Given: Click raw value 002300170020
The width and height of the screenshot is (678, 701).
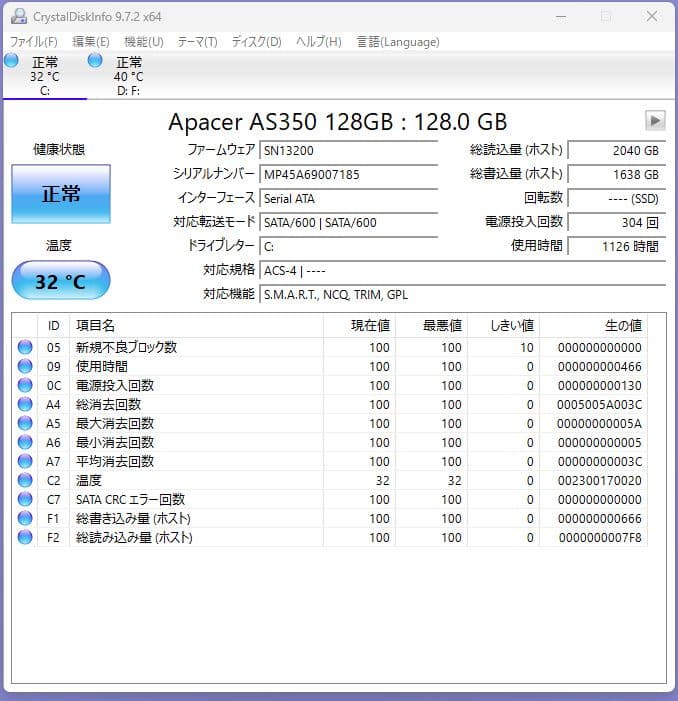Looking at the screenshot, I should click(599, 481).
